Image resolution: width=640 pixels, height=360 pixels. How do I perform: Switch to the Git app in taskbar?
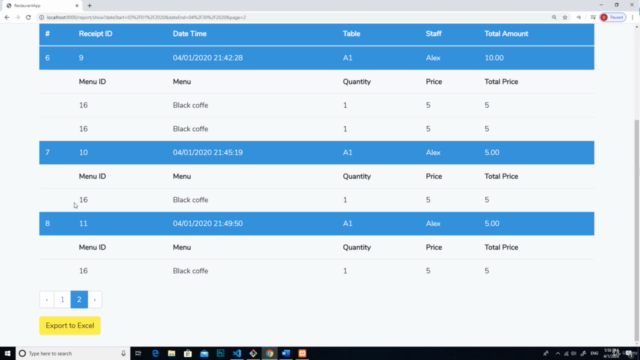253,353
